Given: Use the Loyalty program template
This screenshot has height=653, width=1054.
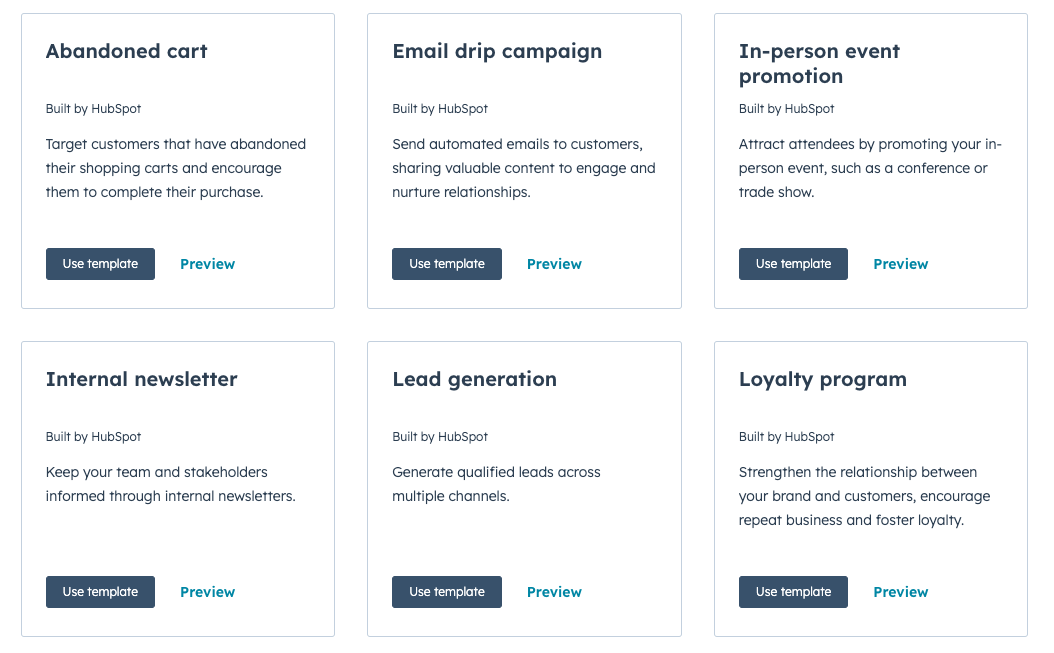Looking at the screenshot, I should click(793, 592).
